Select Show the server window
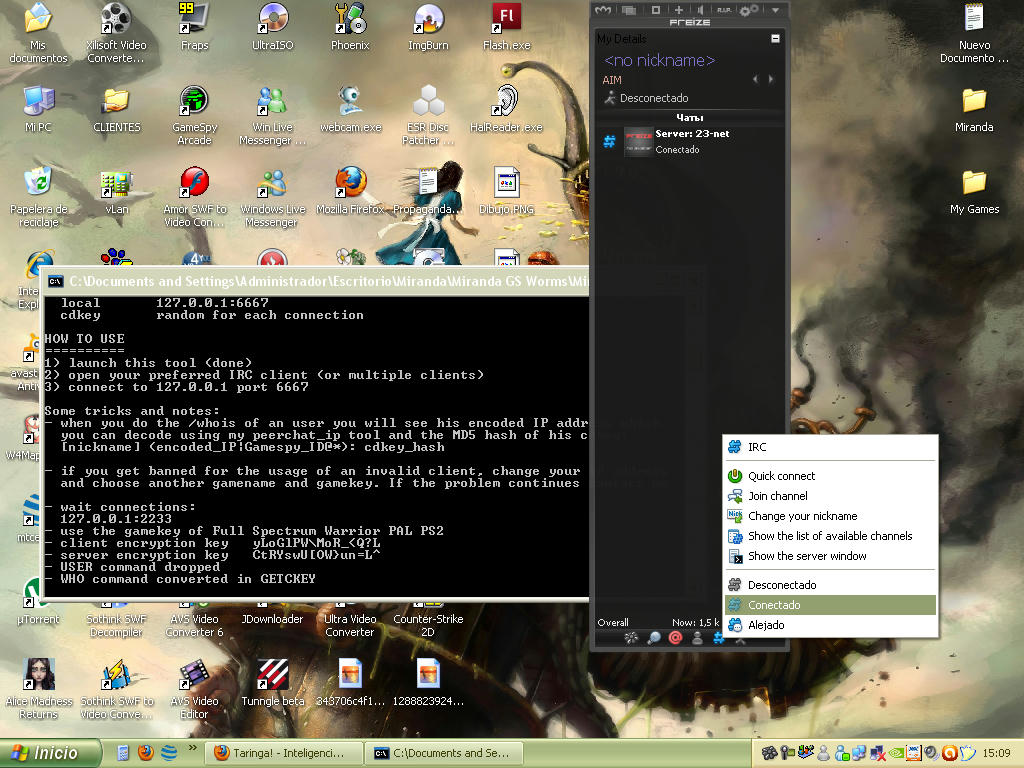The width and height of the screenshot is (1024, 768). pyautogui.click(x=831, y=556)
